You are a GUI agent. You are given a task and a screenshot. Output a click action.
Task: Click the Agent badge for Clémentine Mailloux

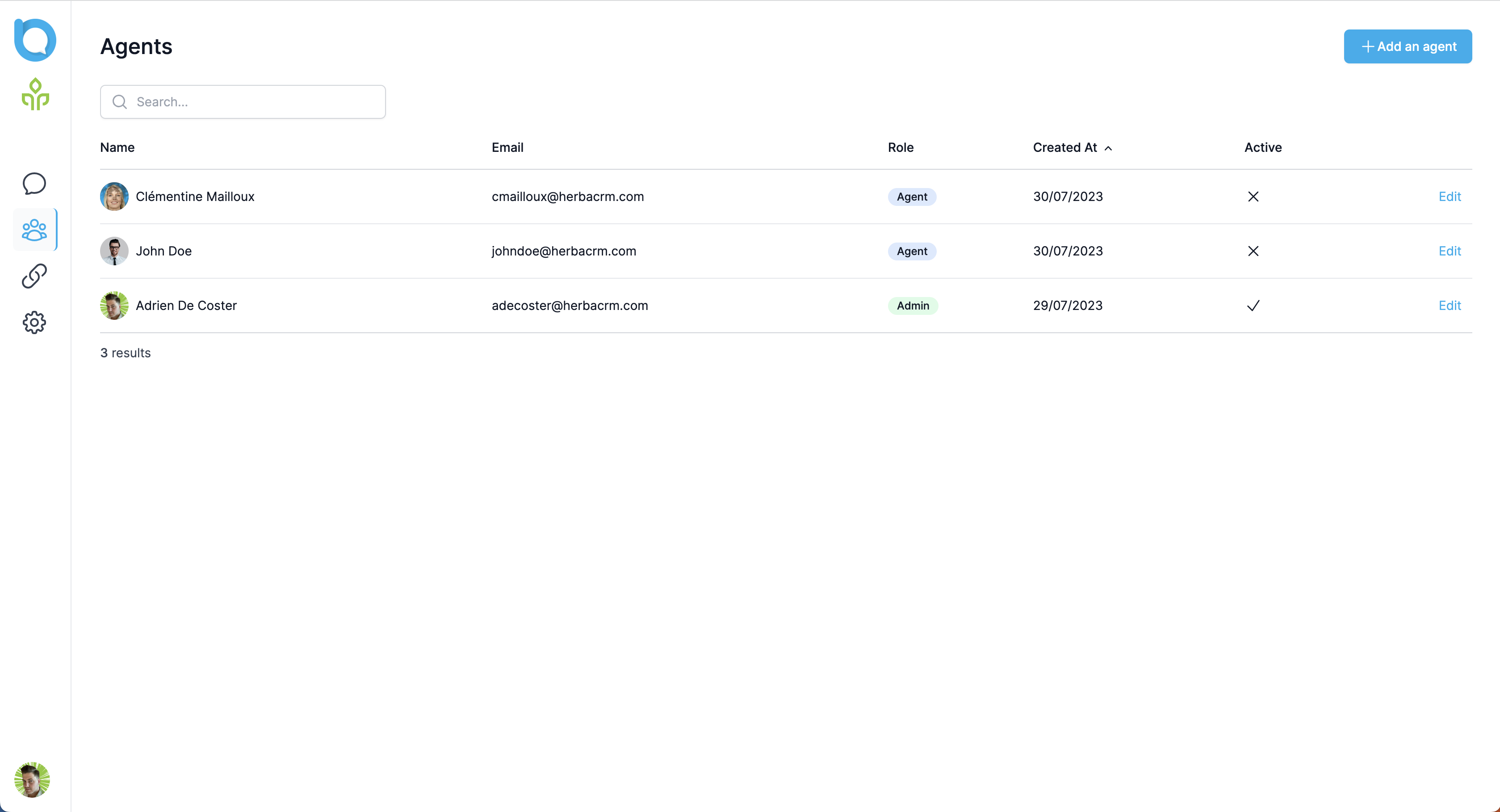tap(912, 197)
